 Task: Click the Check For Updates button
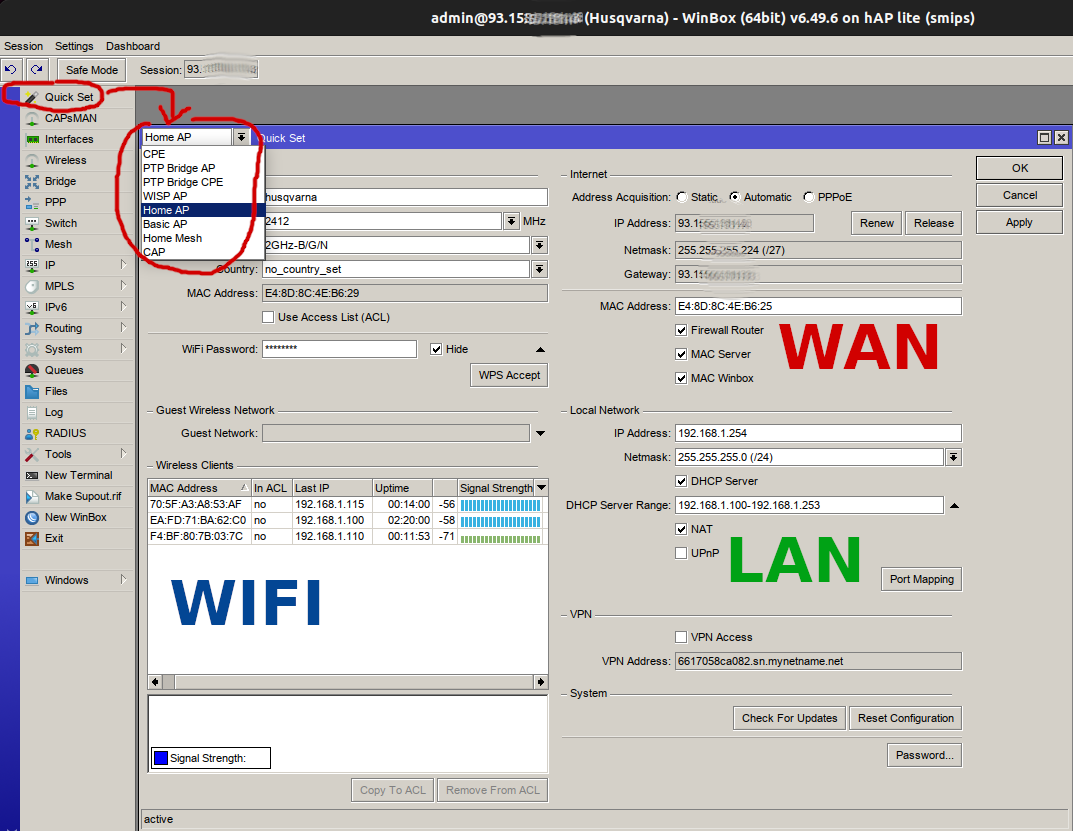[x=789, y=718]
